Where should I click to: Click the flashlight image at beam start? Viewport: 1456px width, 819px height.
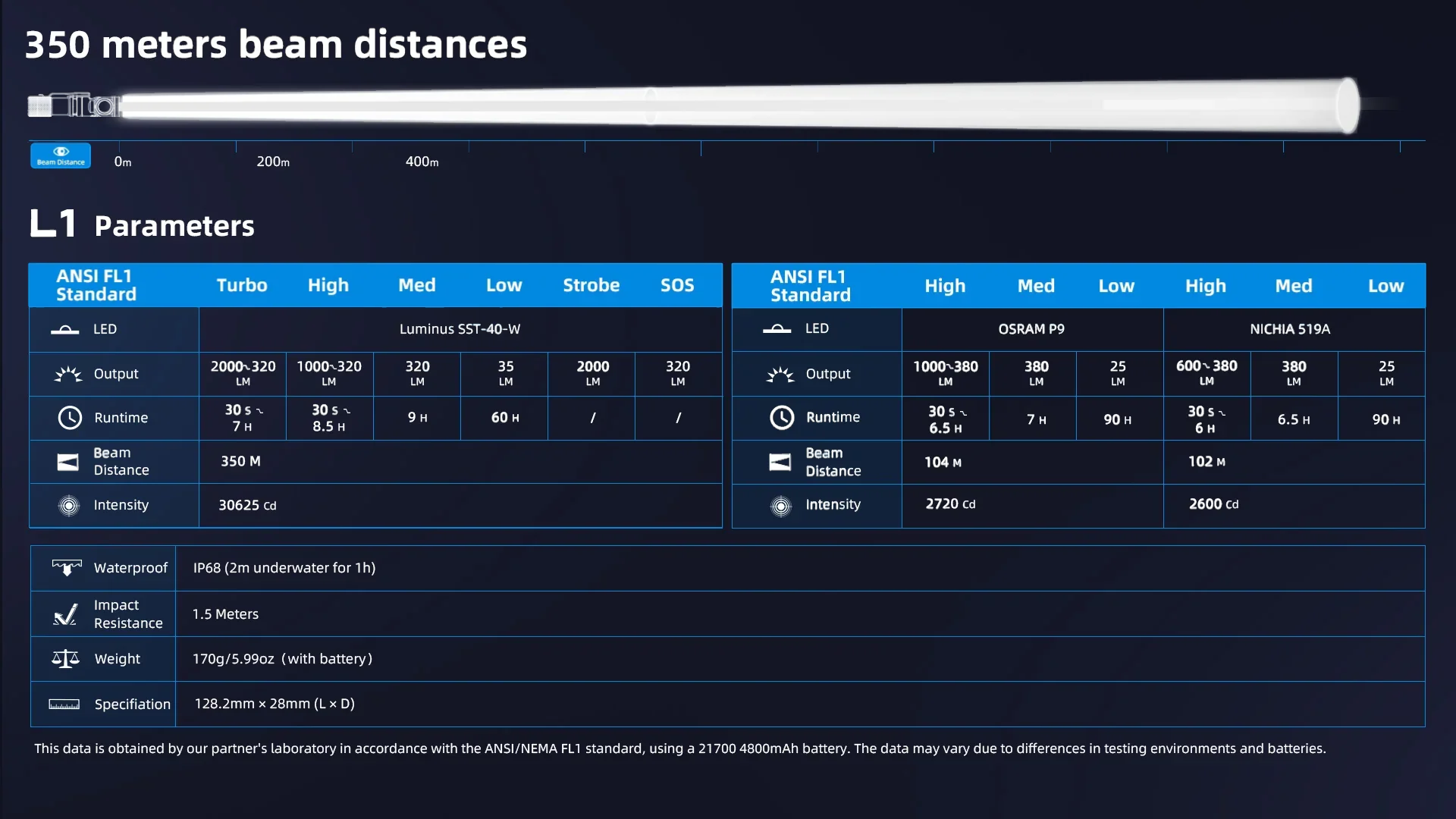point(74,105)
